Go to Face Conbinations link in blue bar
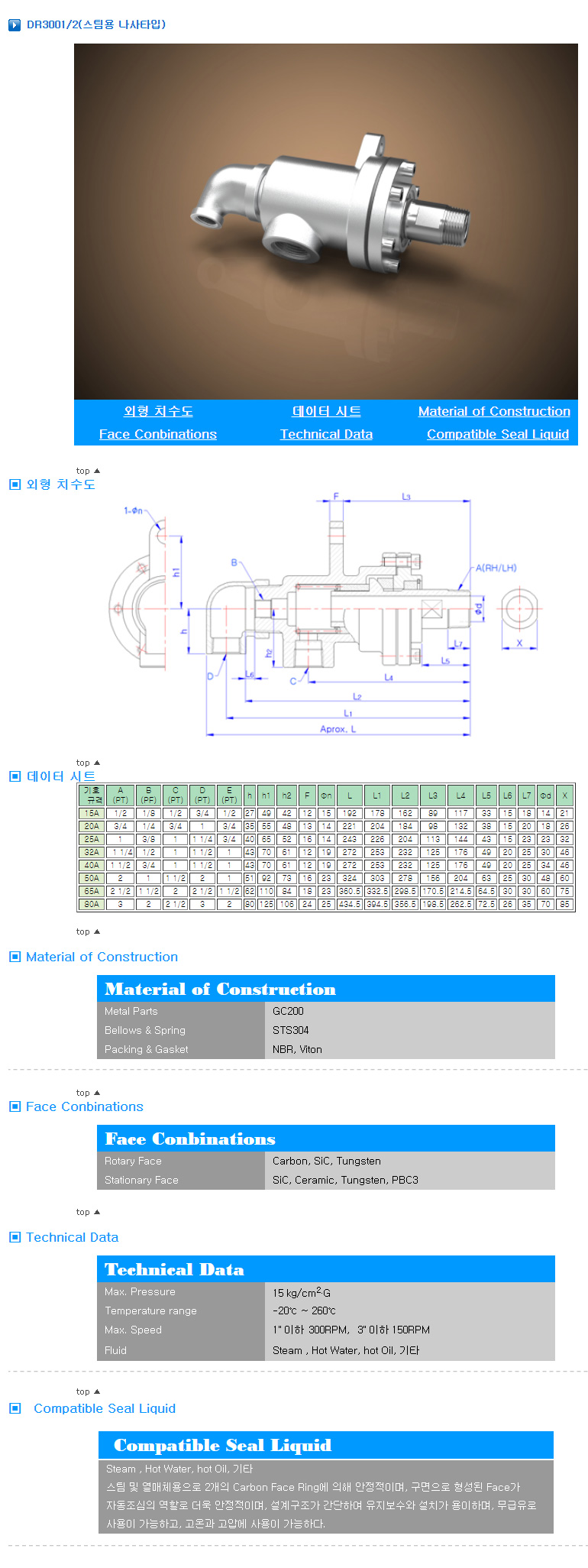This screenshot has width=588, height=1568. tap(158, 434)
